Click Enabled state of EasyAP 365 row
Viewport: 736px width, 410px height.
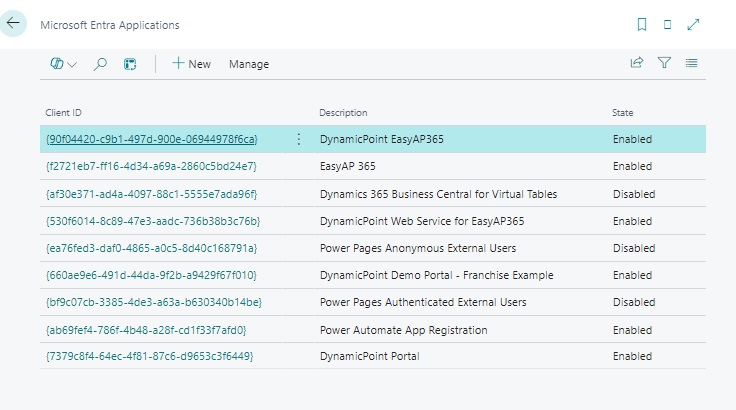pyautogui.click(x=632, y=166)
